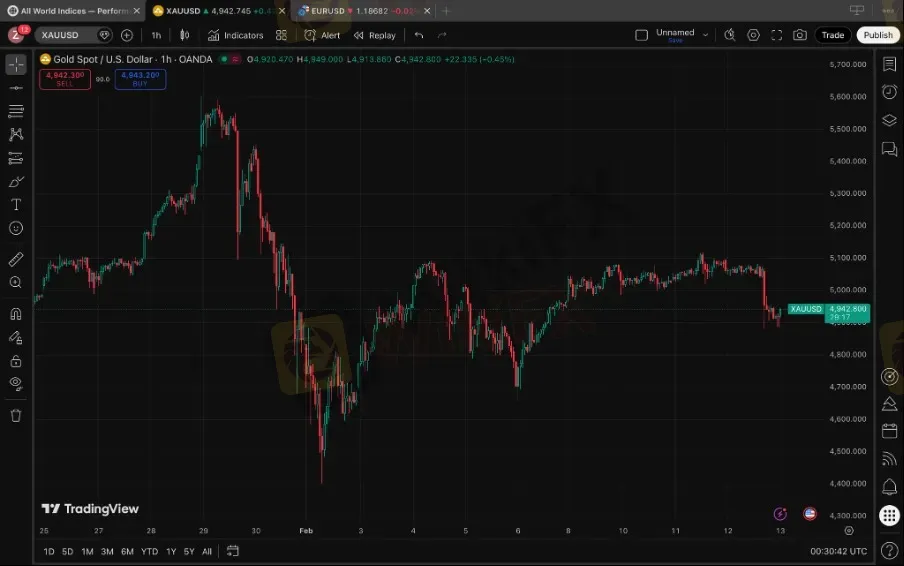Set the 6M date range
This screenshot has height=566, width=904.
(127, 552)
